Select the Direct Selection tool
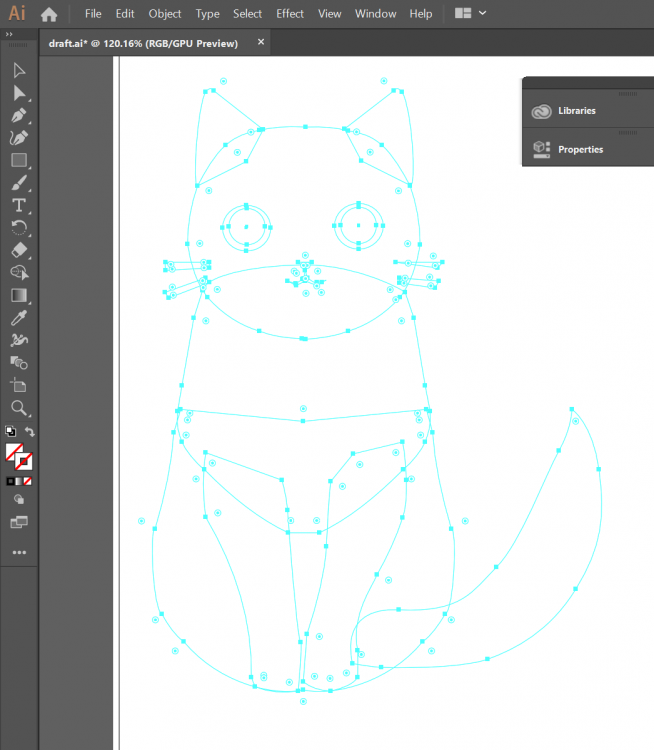 pyautogui.click(x=18, y=93)
